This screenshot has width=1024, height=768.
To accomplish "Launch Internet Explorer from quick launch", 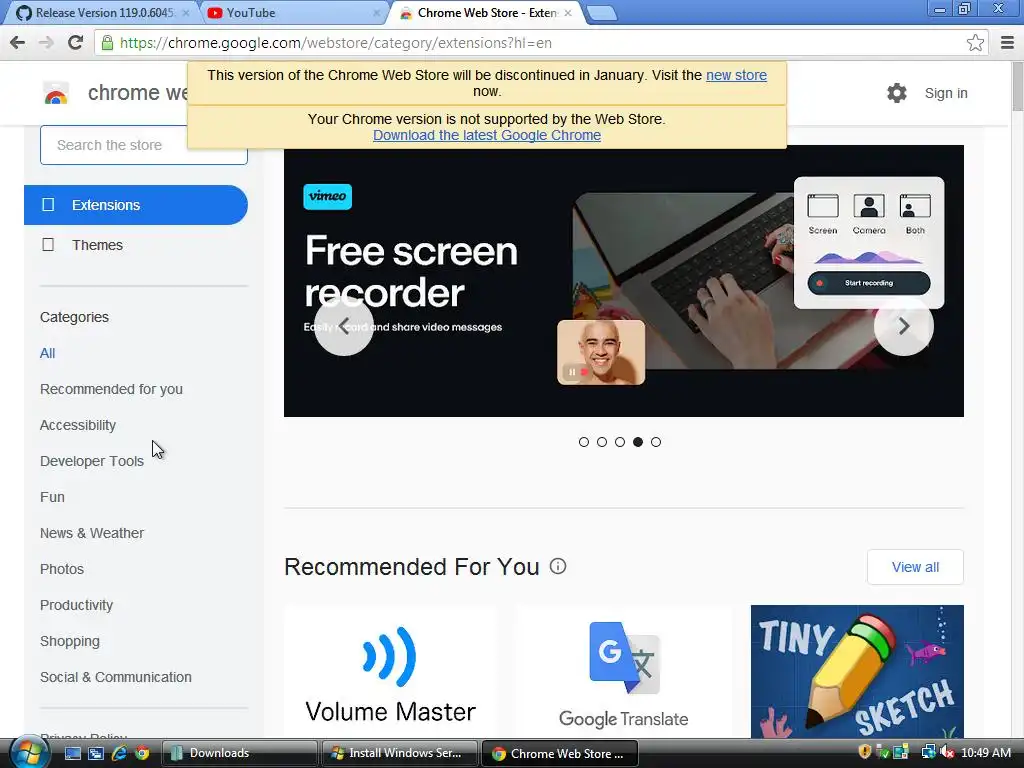I will (119, 753).
